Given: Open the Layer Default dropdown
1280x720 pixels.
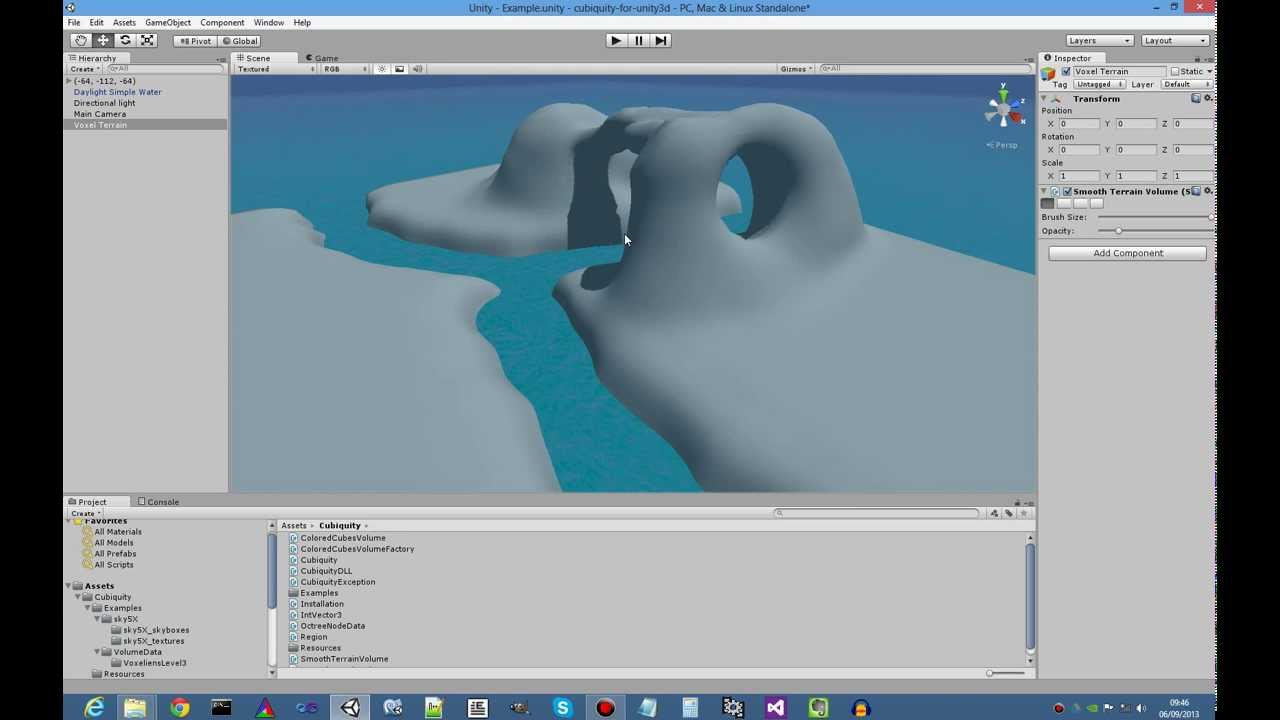Looking at the screenshot, I should tap(1185, 85).
